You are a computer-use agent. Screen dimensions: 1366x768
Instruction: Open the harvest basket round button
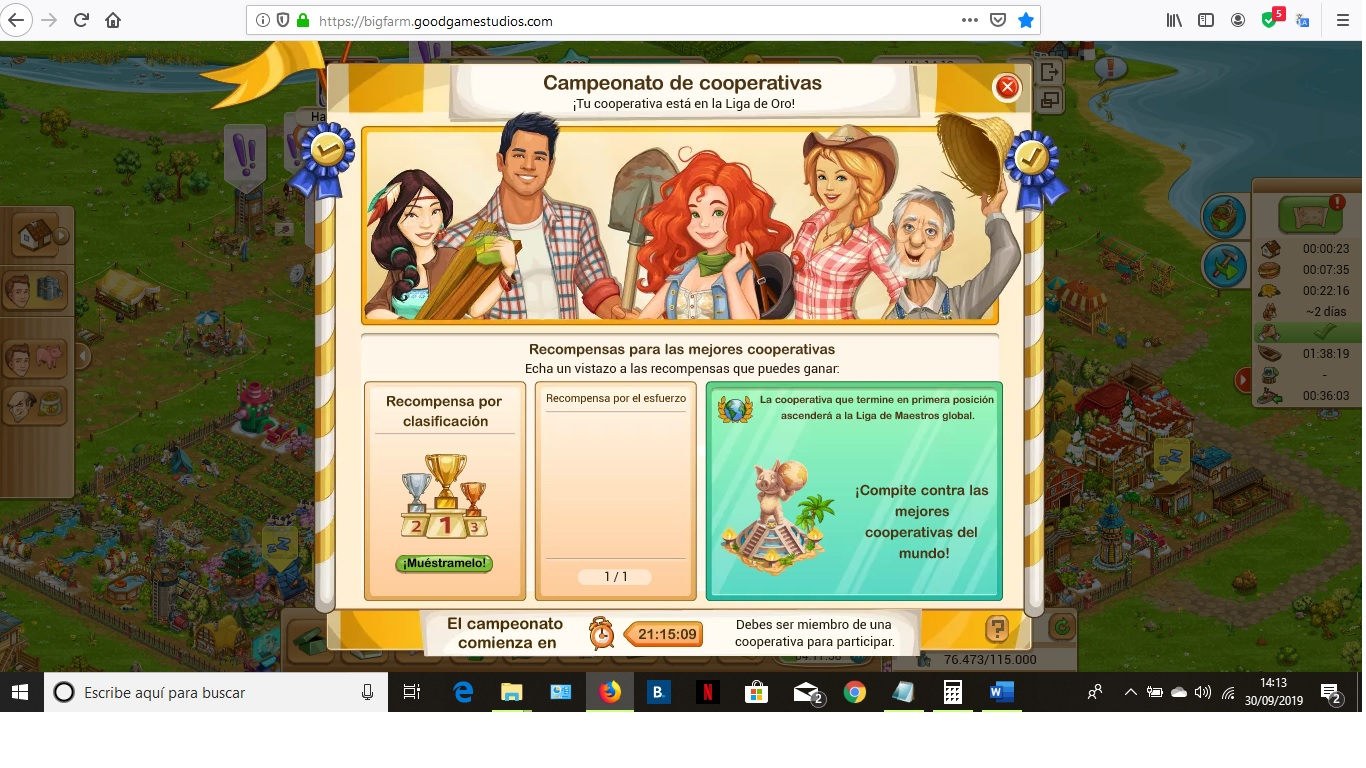click(1223, 217)
